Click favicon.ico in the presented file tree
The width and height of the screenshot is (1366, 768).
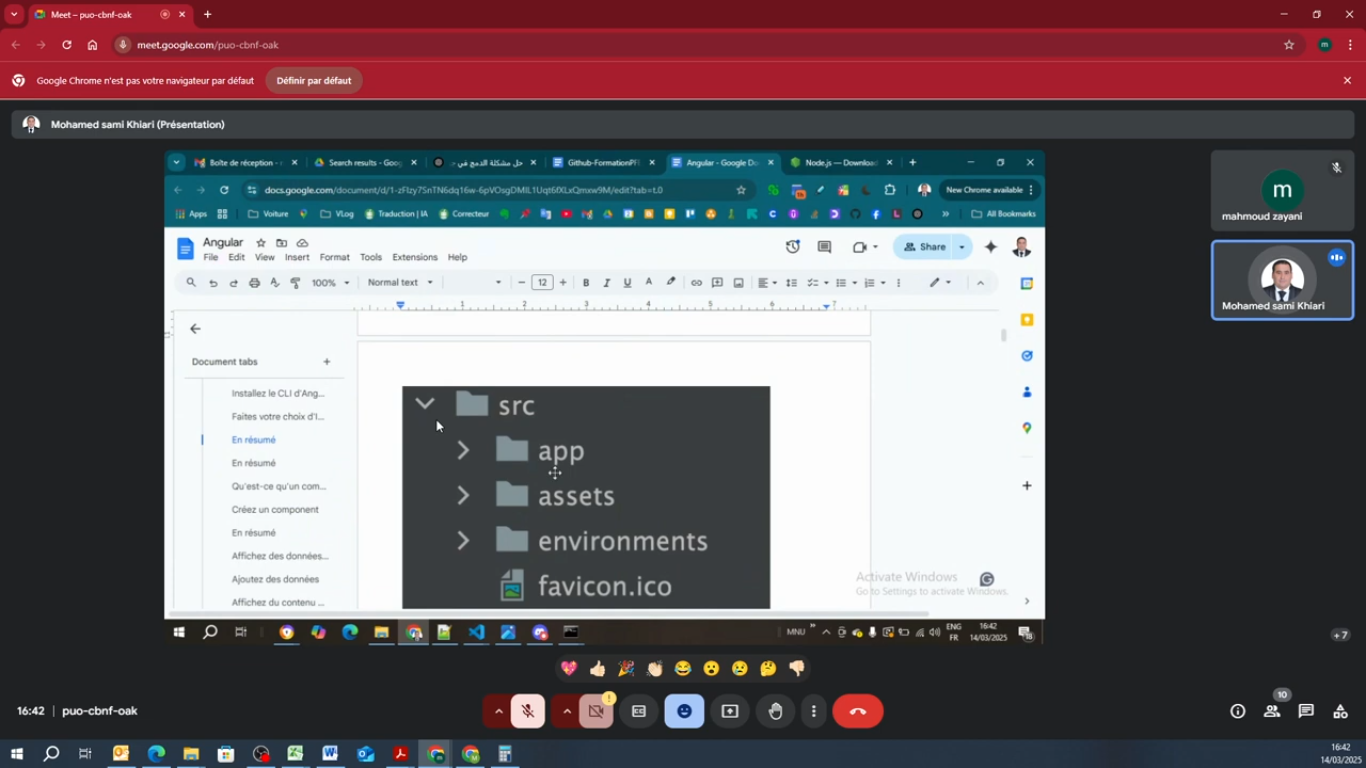(x=604, y=586)
